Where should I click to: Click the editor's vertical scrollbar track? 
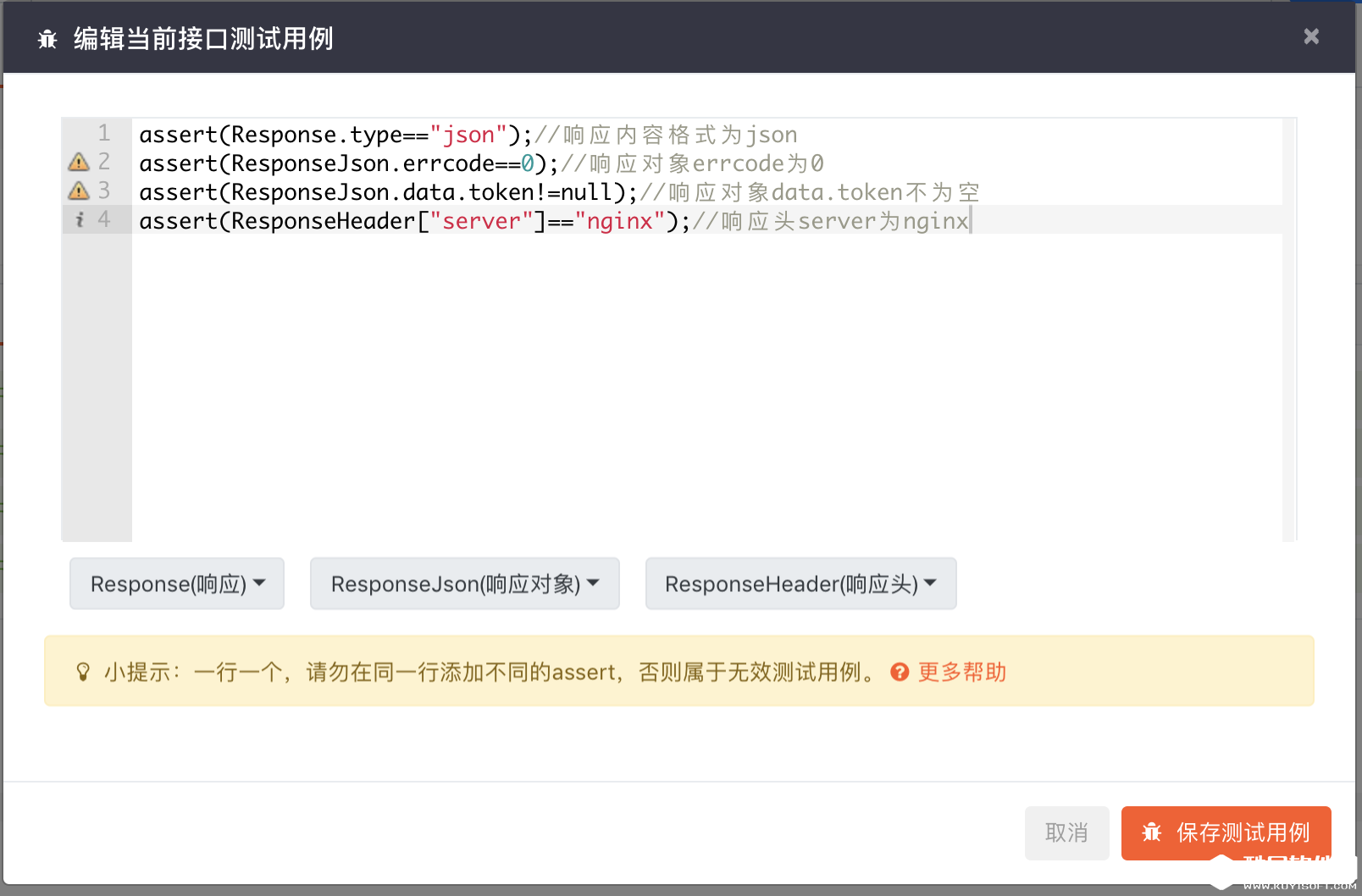(x=1289, y=339)
